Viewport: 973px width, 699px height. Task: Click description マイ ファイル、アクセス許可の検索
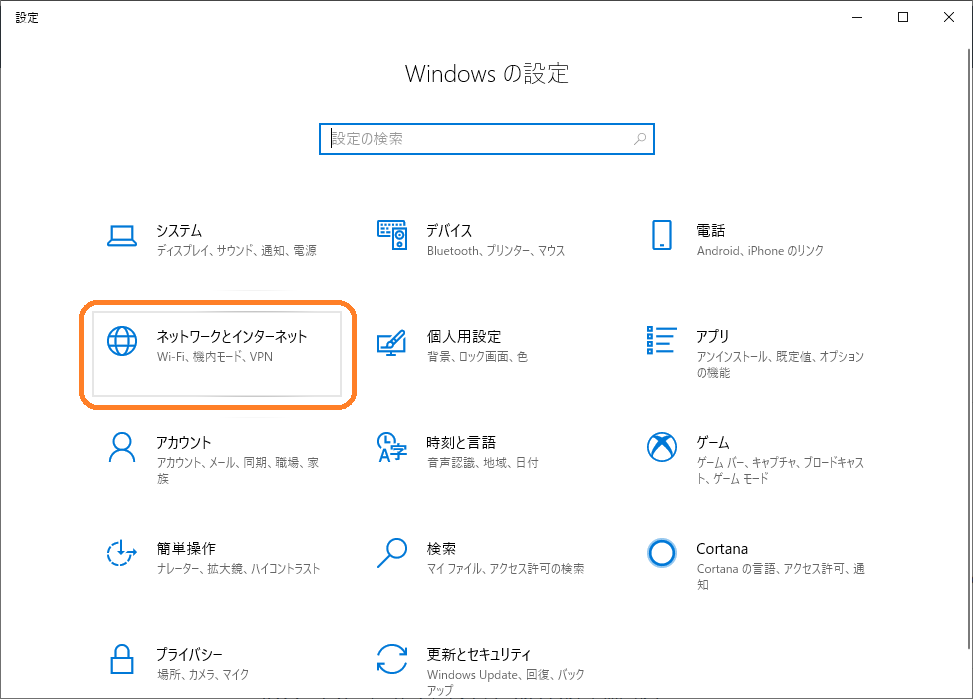pyautogui.click(x=505, y=569)
